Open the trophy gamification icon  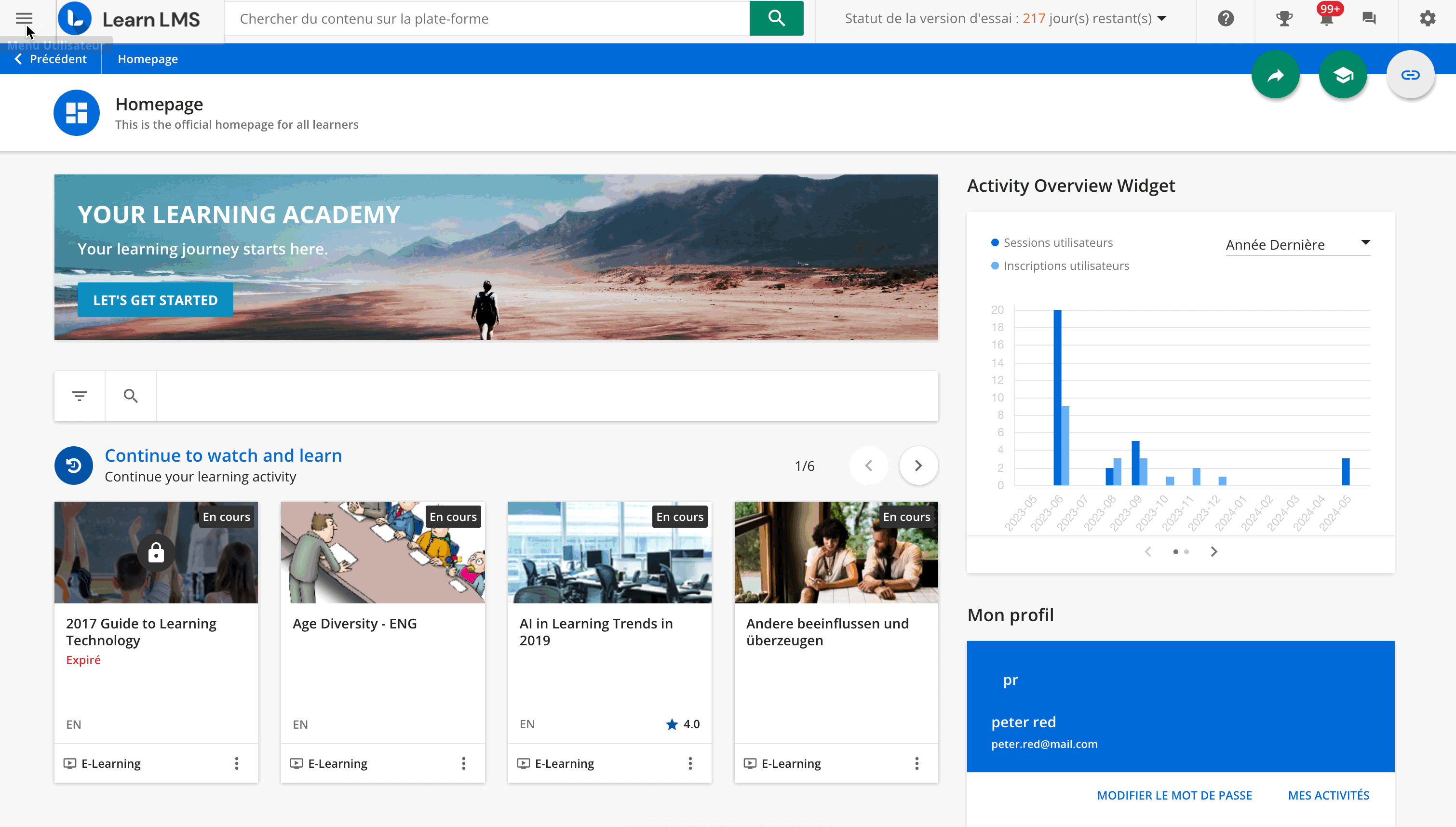[1284, 19]
